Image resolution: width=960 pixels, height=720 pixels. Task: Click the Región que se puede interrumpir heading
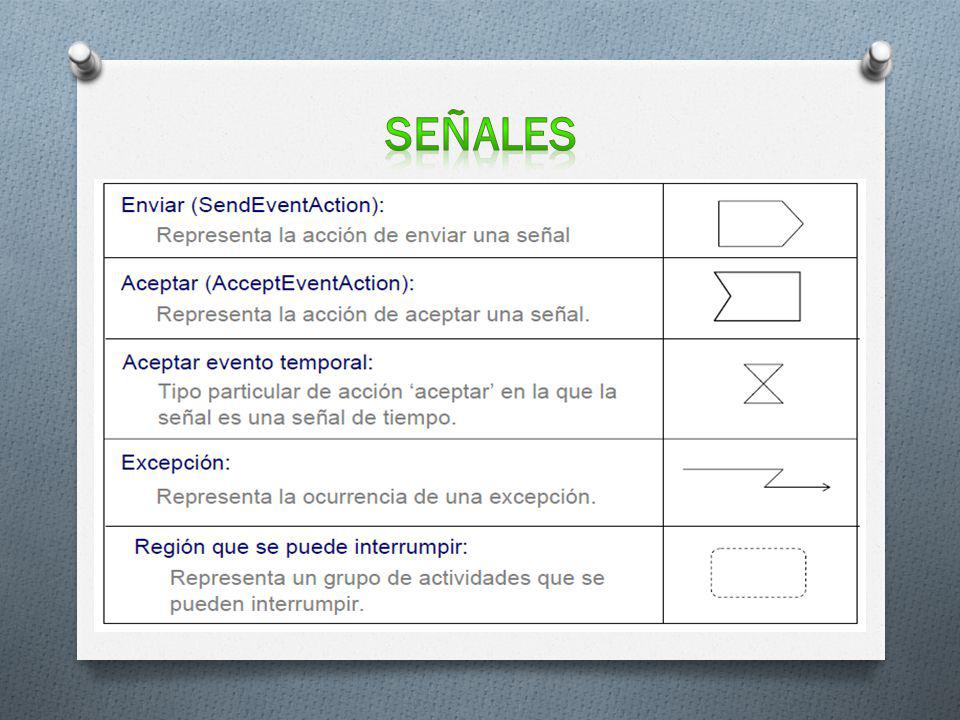click(301, 546)
